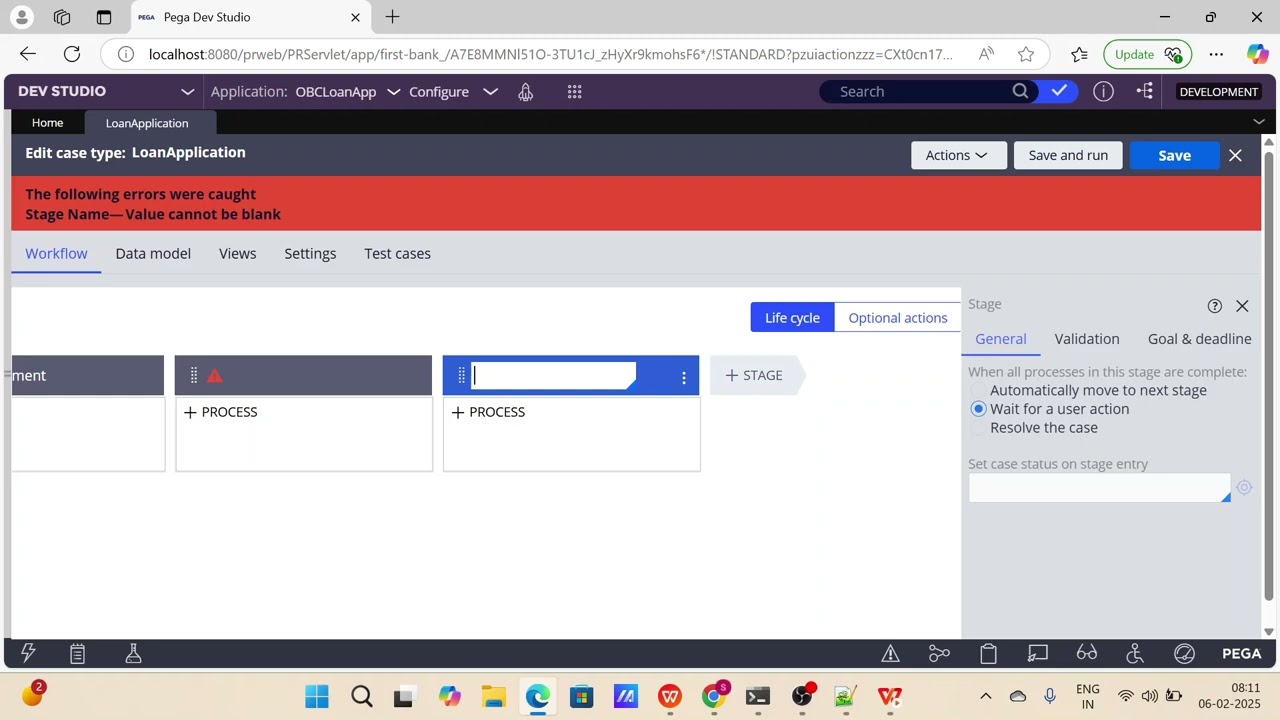Open the lightning bolt icon in footer
Image resolution: width=1280 pixels, height=720 pixels.
(28, 654)
